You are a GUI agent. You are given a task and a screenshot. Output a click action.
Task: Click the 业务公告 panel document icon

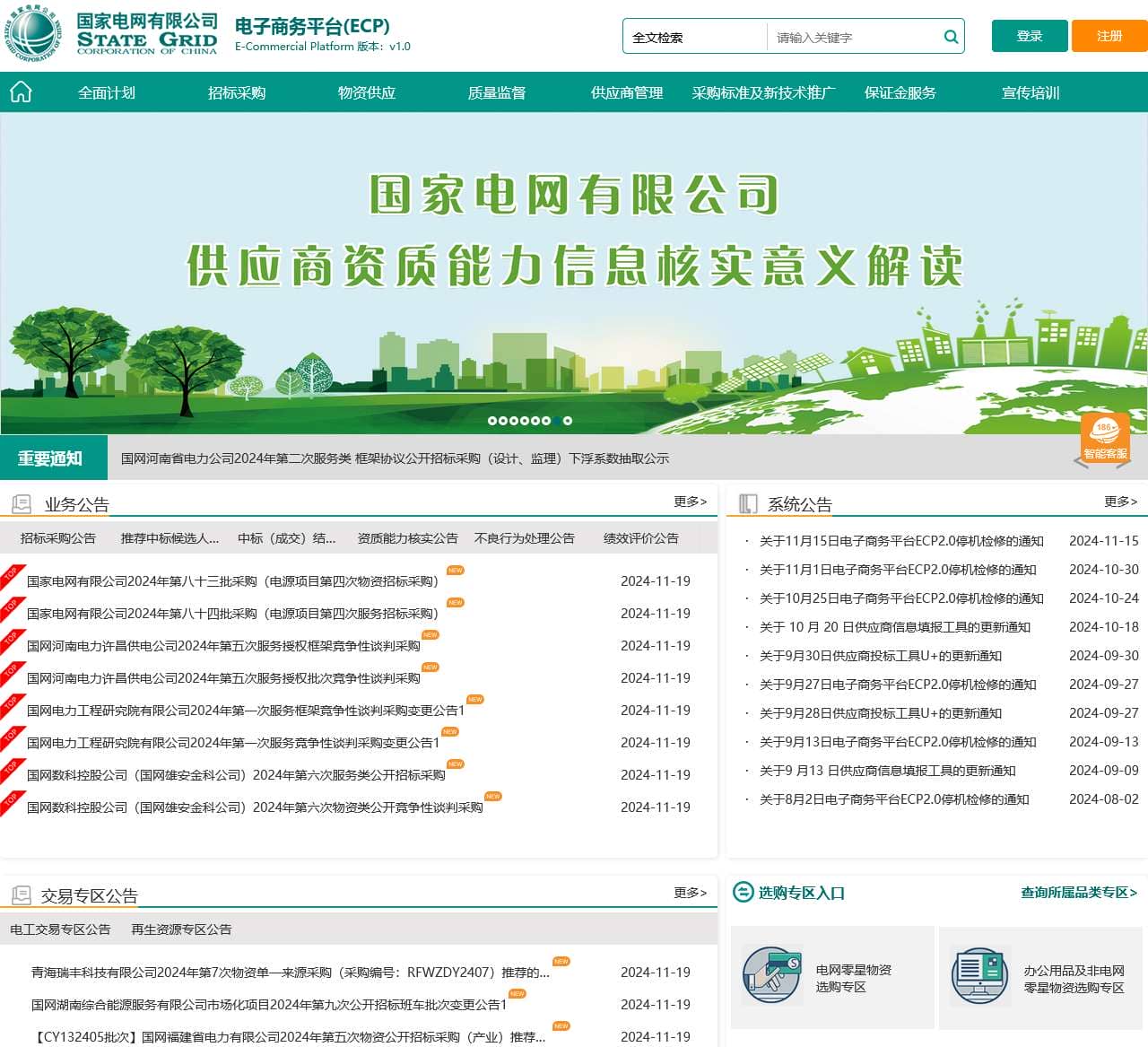21,503
